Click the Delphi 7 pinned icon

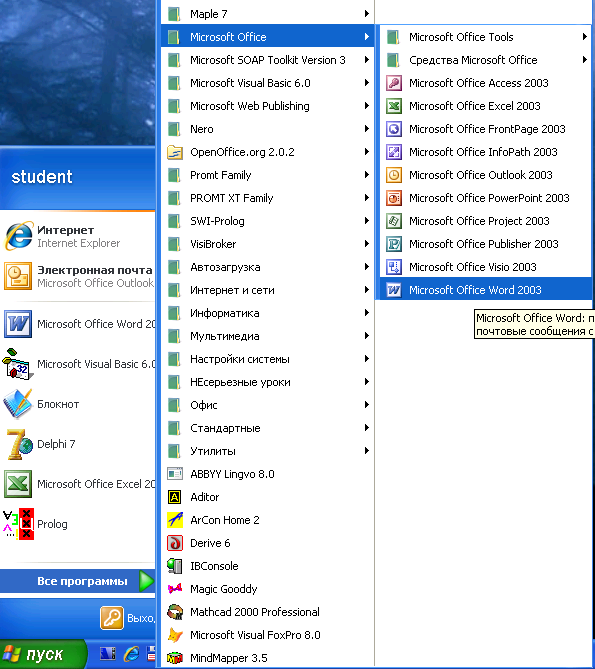click(18, 444)
